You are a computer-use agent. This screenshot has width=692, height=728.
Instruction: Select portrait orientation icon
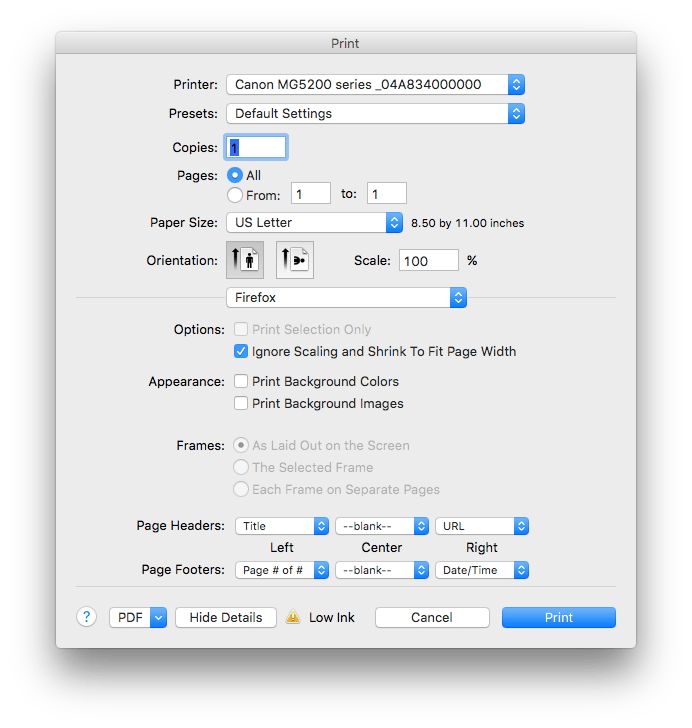click(245, 260)
